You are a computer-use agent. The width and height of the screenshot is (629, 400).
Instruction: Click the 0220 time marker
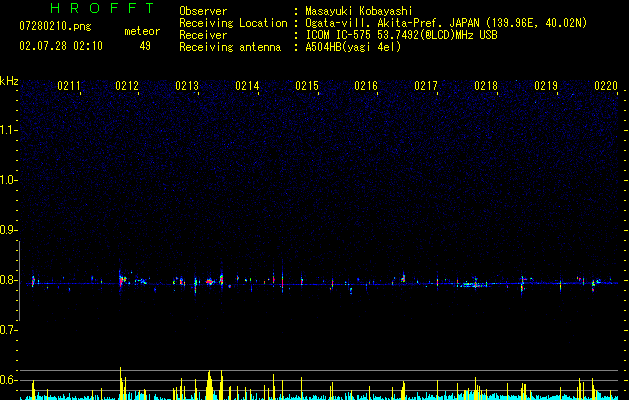606,86
